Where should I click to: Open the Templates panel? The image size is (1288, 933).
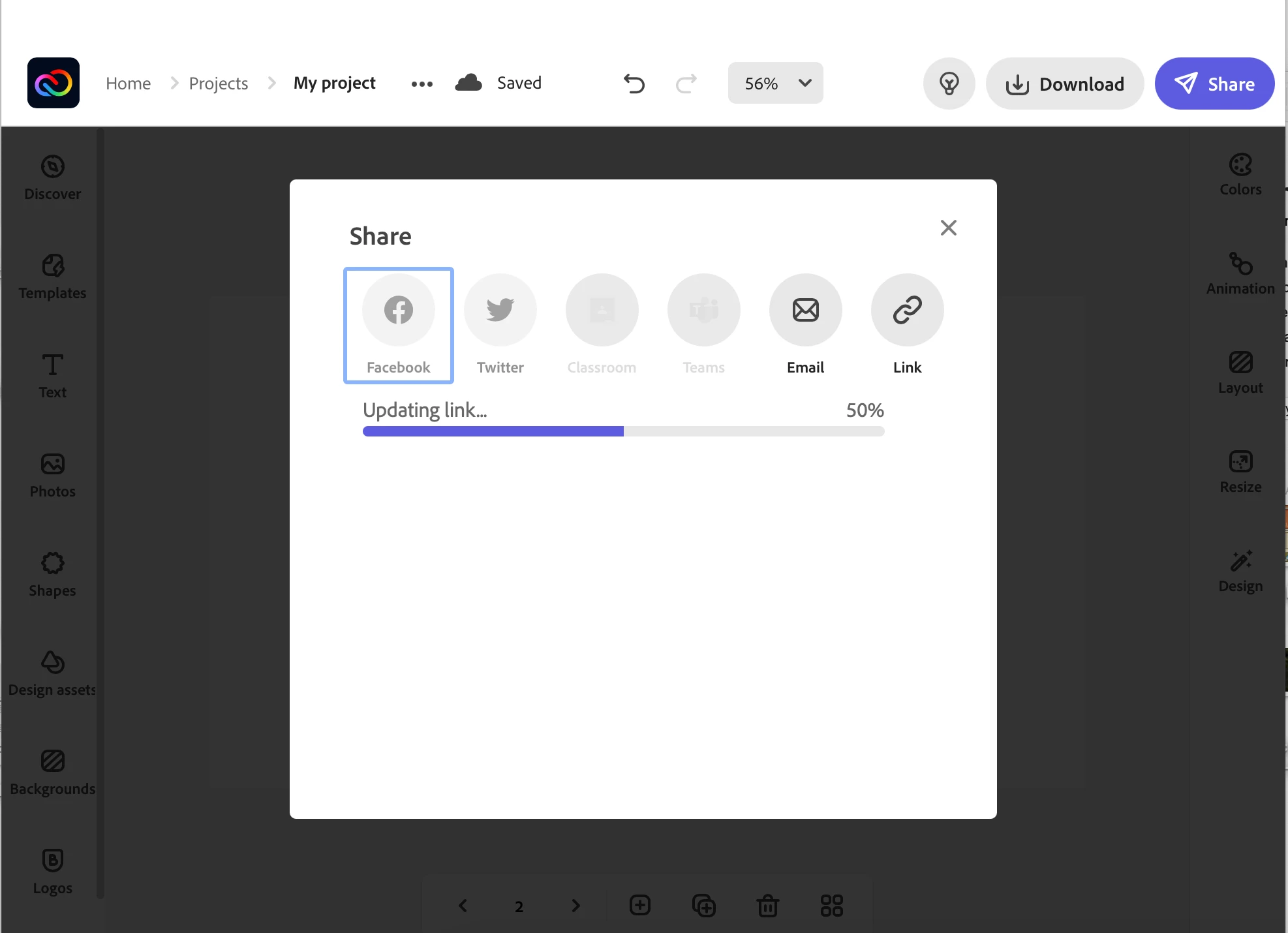tap(52, 277)
